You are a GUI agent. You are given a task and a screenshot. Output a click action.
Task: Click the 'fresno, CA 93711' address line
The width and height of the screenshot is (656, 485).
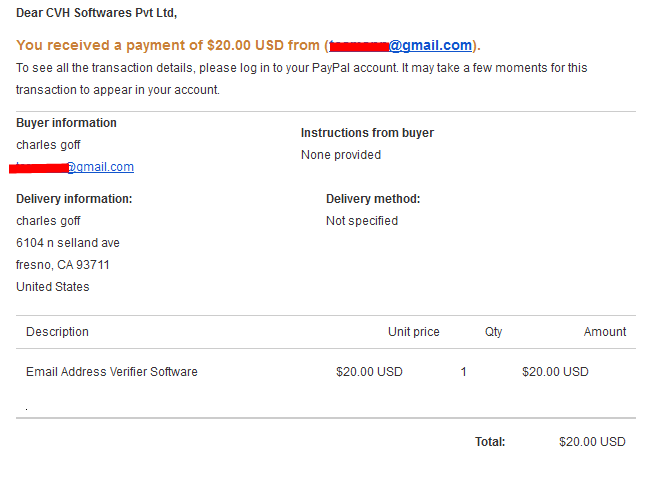(63, 265)
